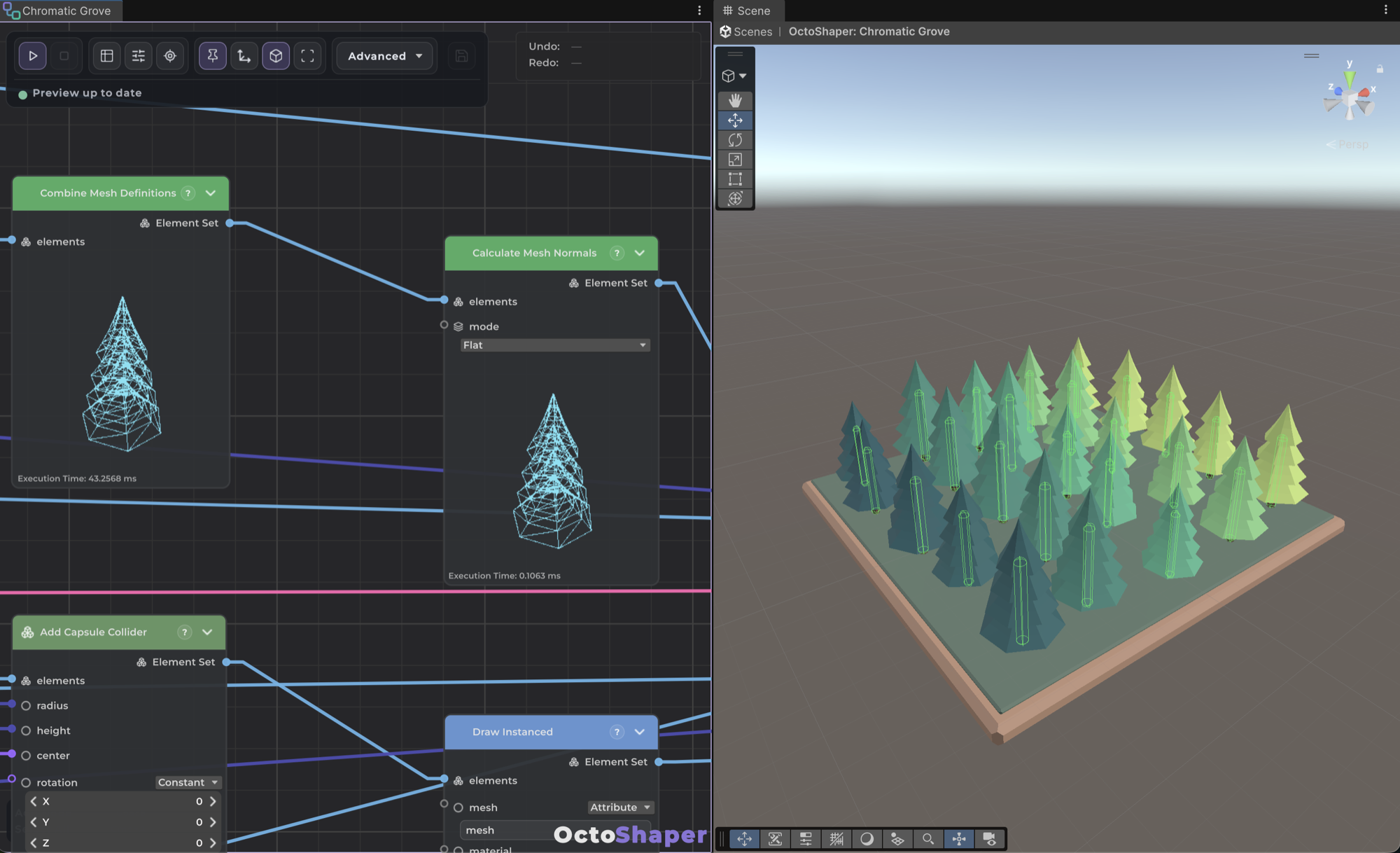Click the height input port toggle
This screenshot has width=1400, height=853.
pos(26,731)
